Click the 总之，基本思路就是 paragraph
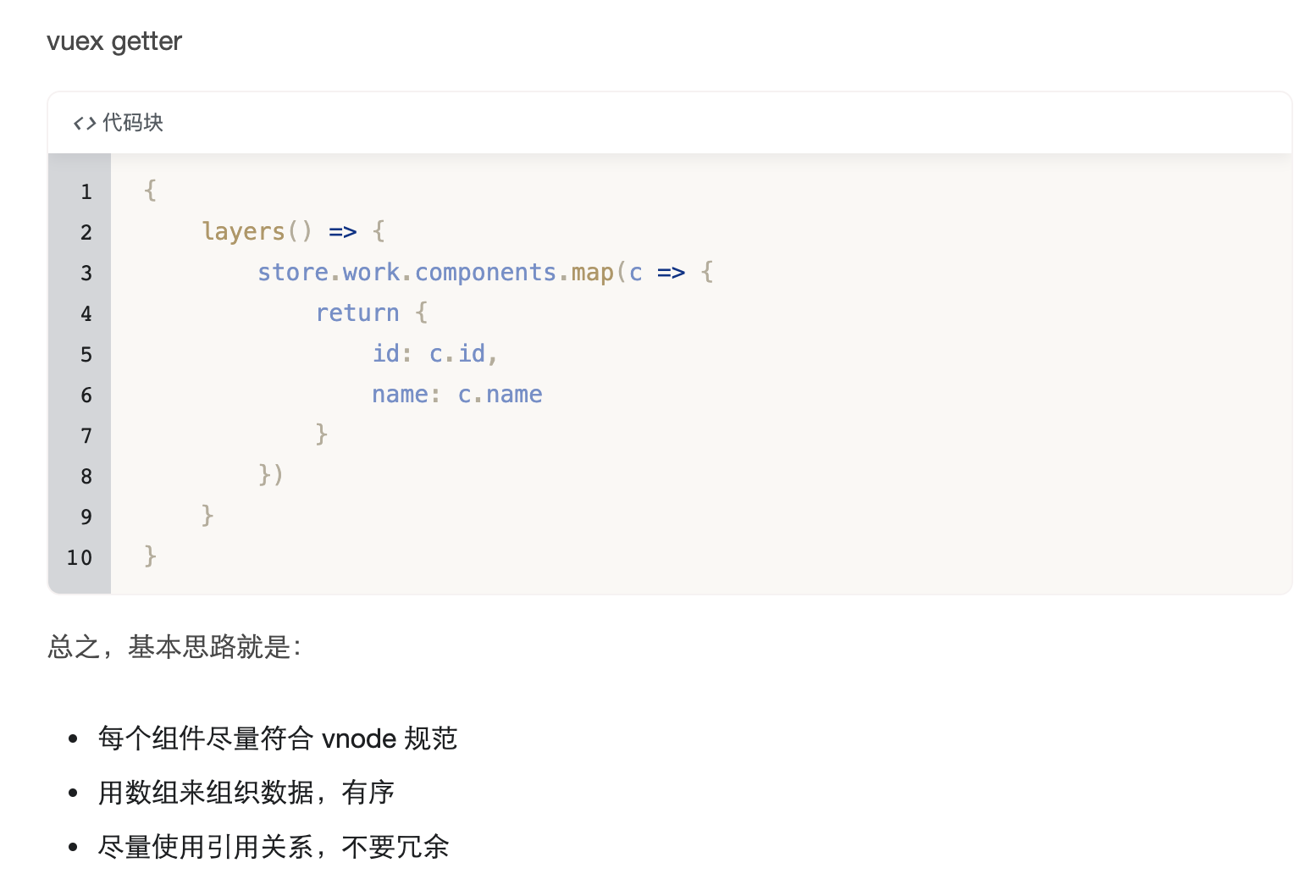Viewport: 1316px width, 896px height. pos(174,647)
